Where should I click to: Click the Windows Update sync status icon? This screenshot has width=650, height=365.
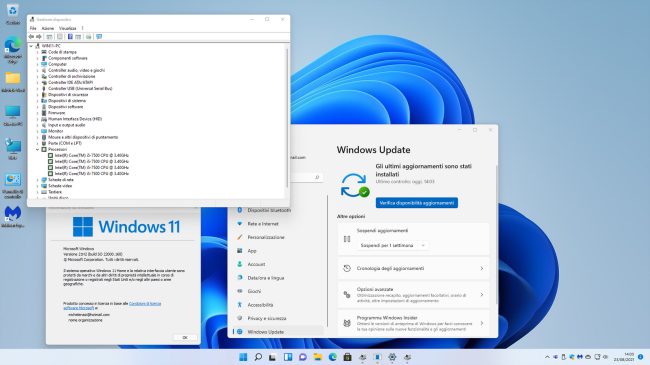click(x=354, y=185)
